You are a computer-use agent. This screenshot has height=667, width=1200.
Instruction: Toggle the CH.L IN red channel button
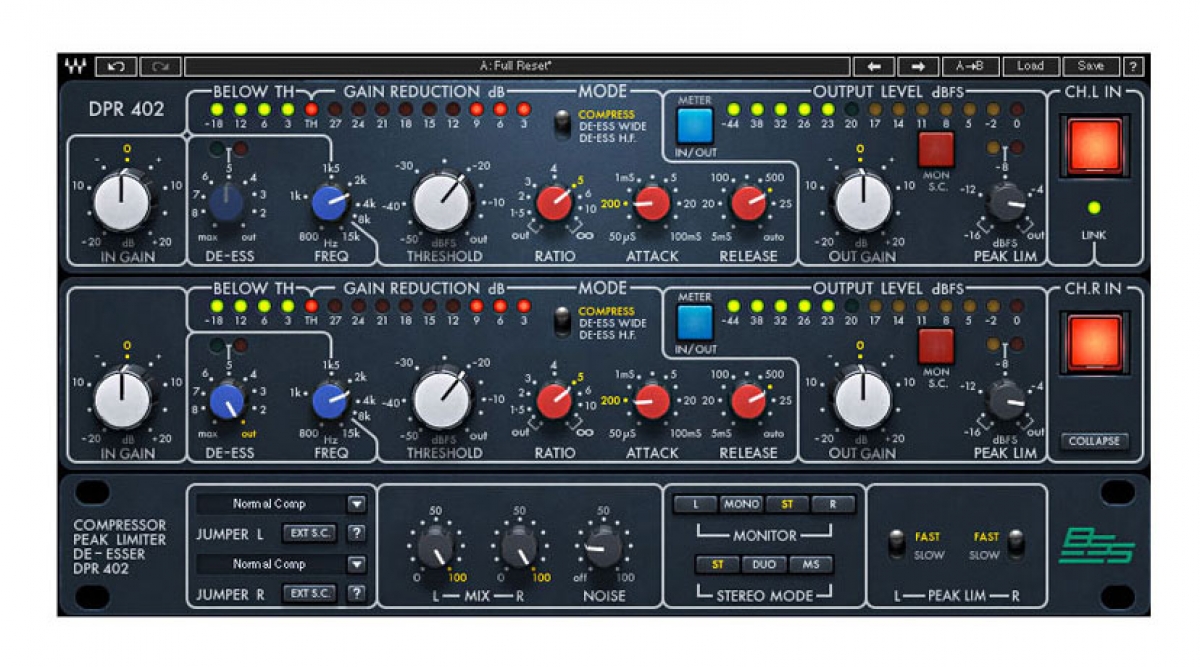click(1094, 146)
